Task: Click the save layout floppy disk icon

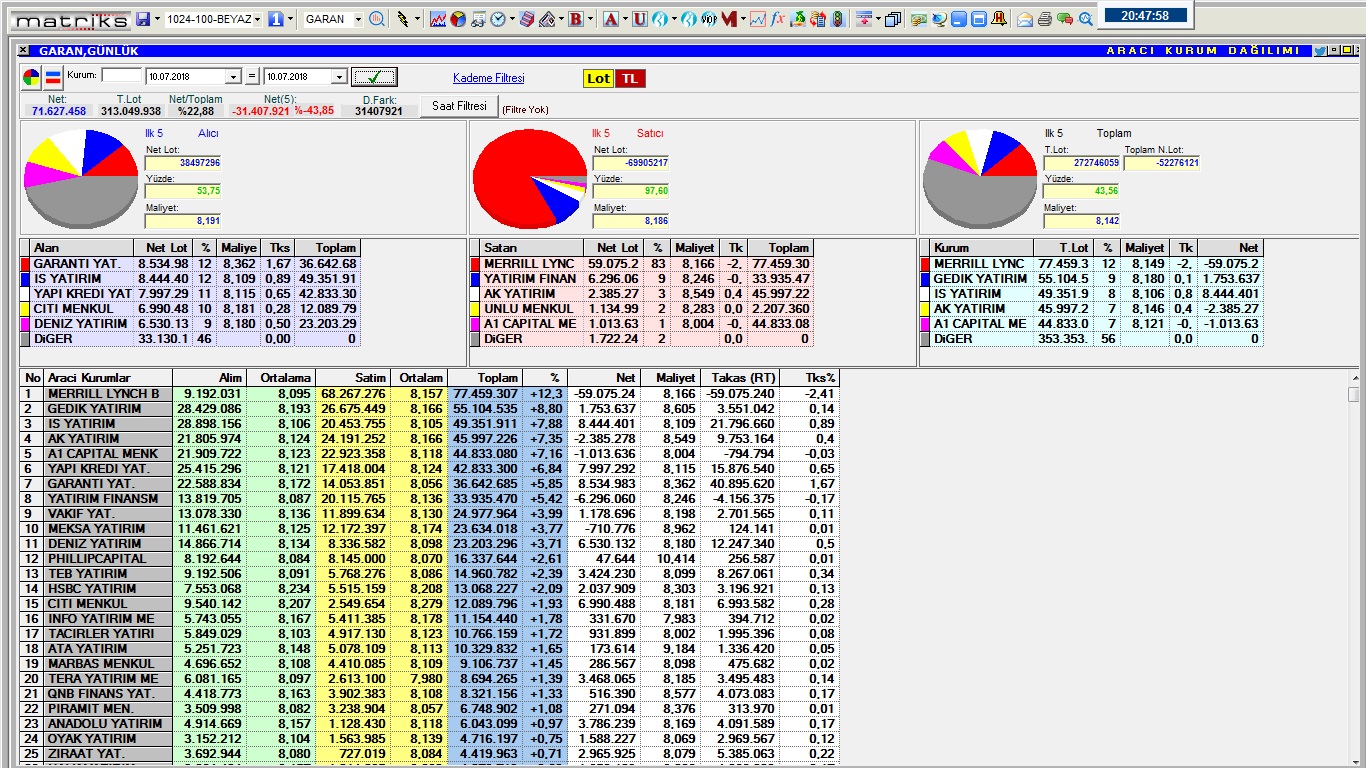Action: tap(143, 19)
